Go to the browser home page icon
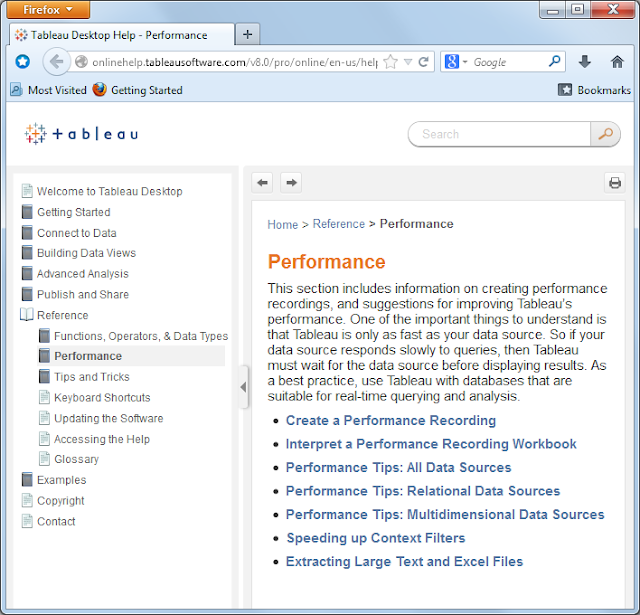 point(617,62)
